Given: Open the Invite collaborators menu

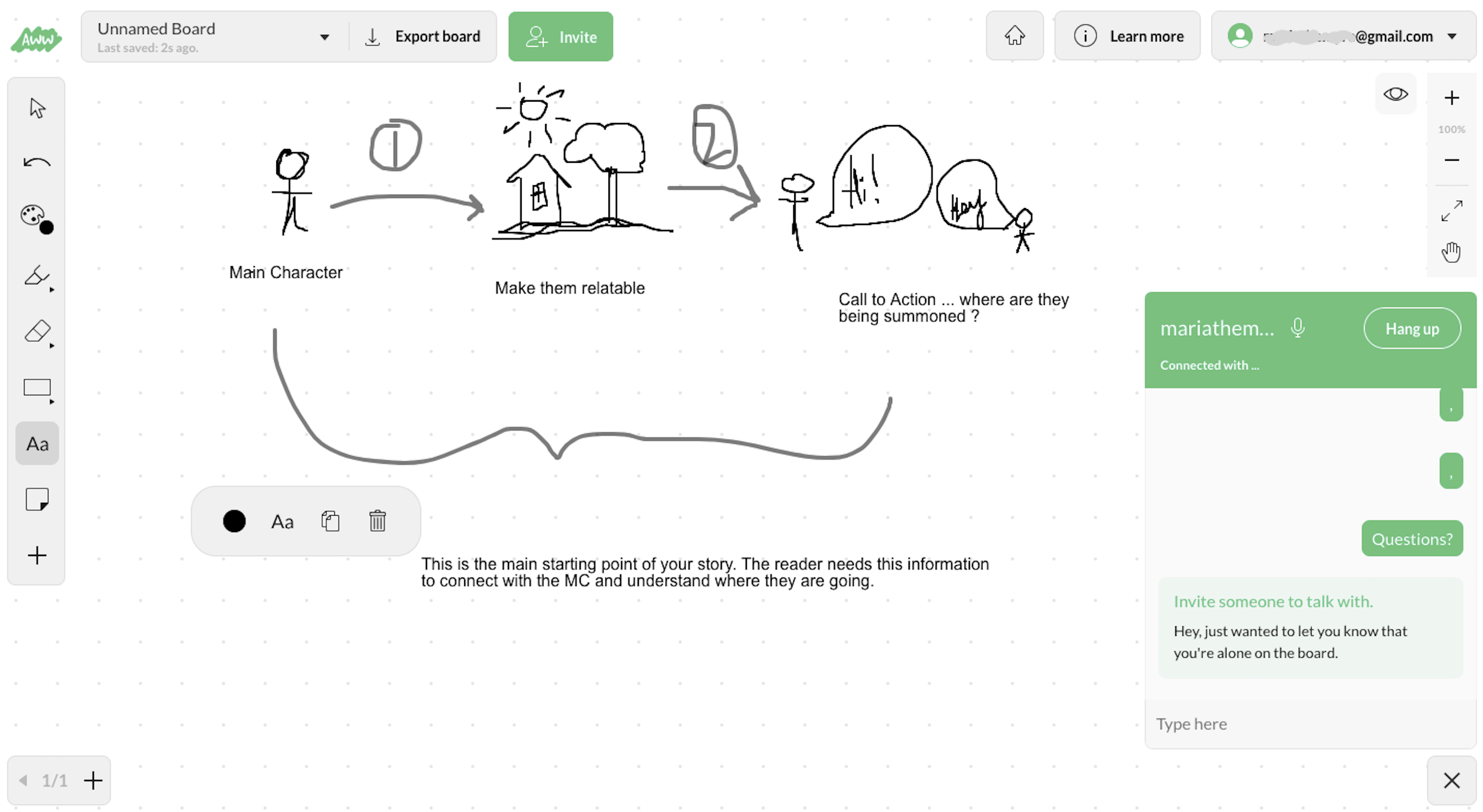Looking at the screenshot, I should click(561, 36).
